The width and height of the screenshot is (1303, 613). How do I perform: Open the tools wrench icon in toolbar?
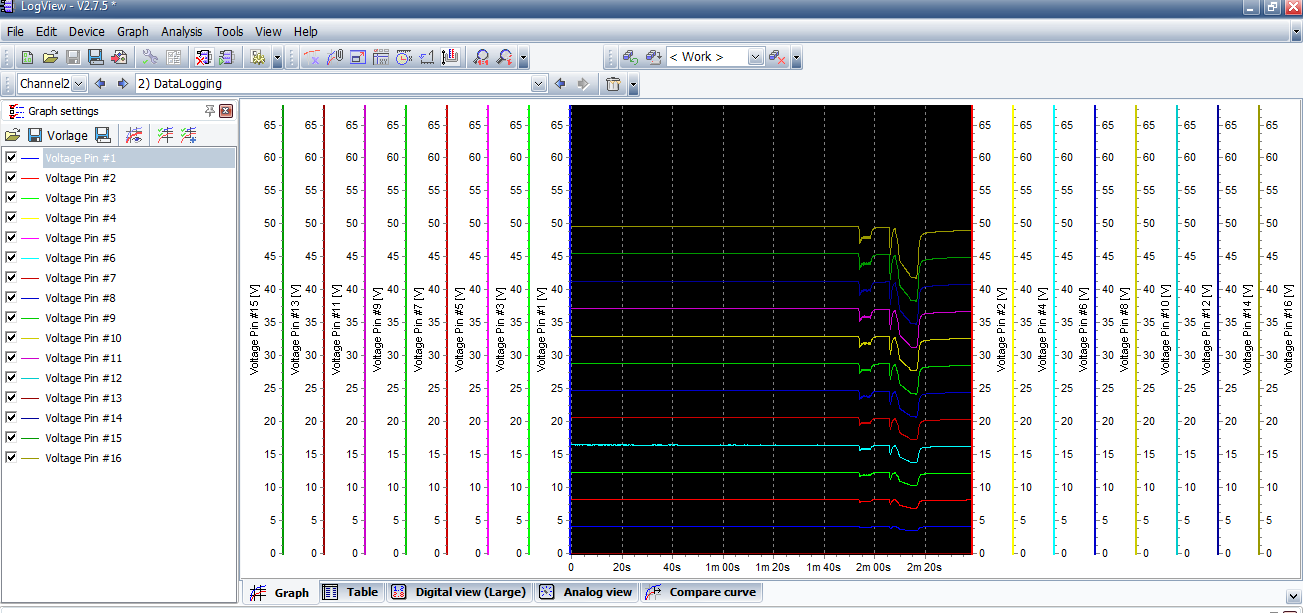[150, 57]
